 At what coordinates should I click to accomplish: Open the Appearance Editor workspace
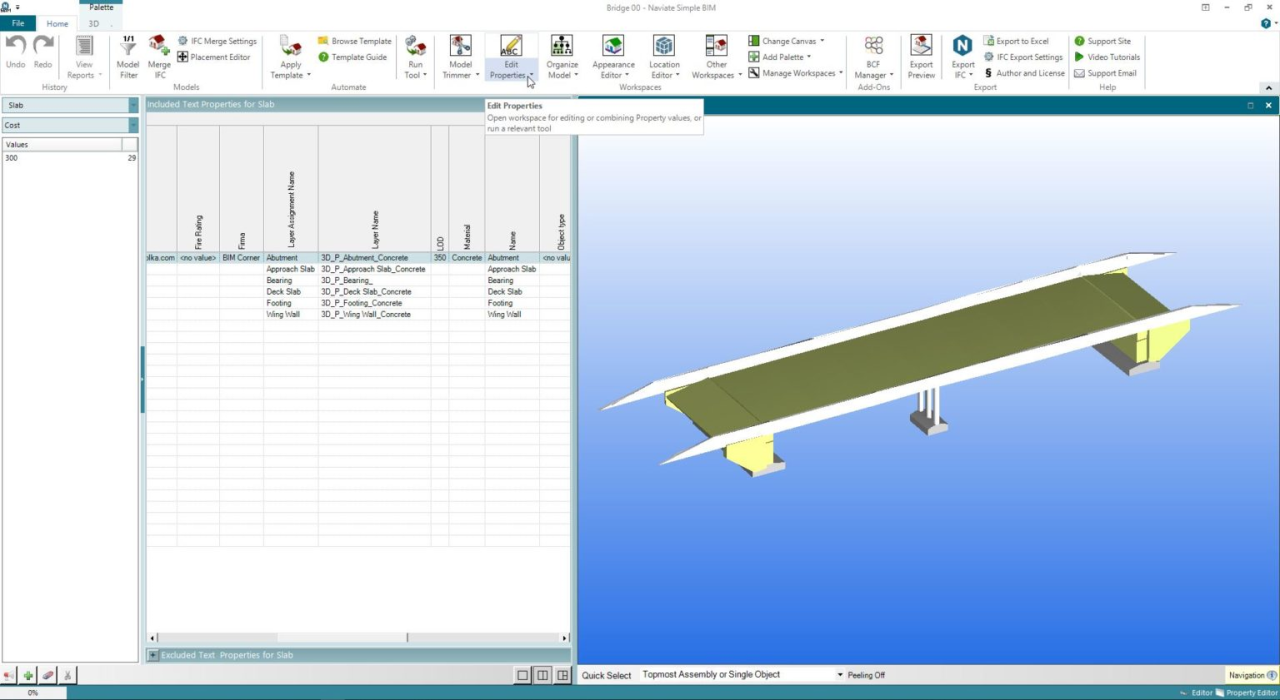pos(613,55)
